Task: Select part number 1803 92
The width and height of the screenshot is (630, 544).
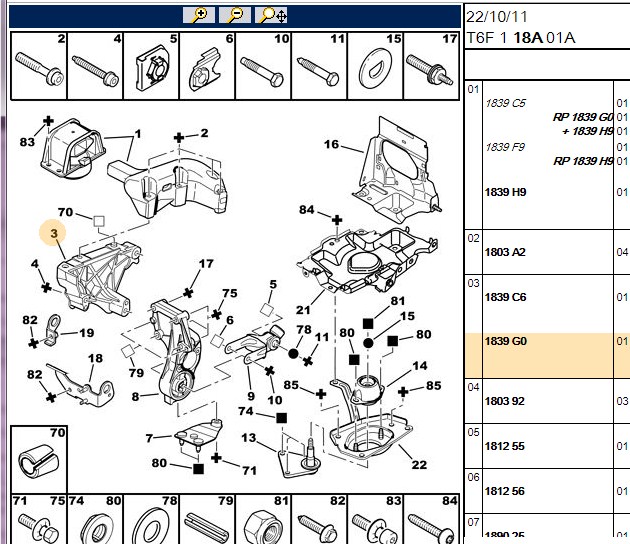Action: 504,401
